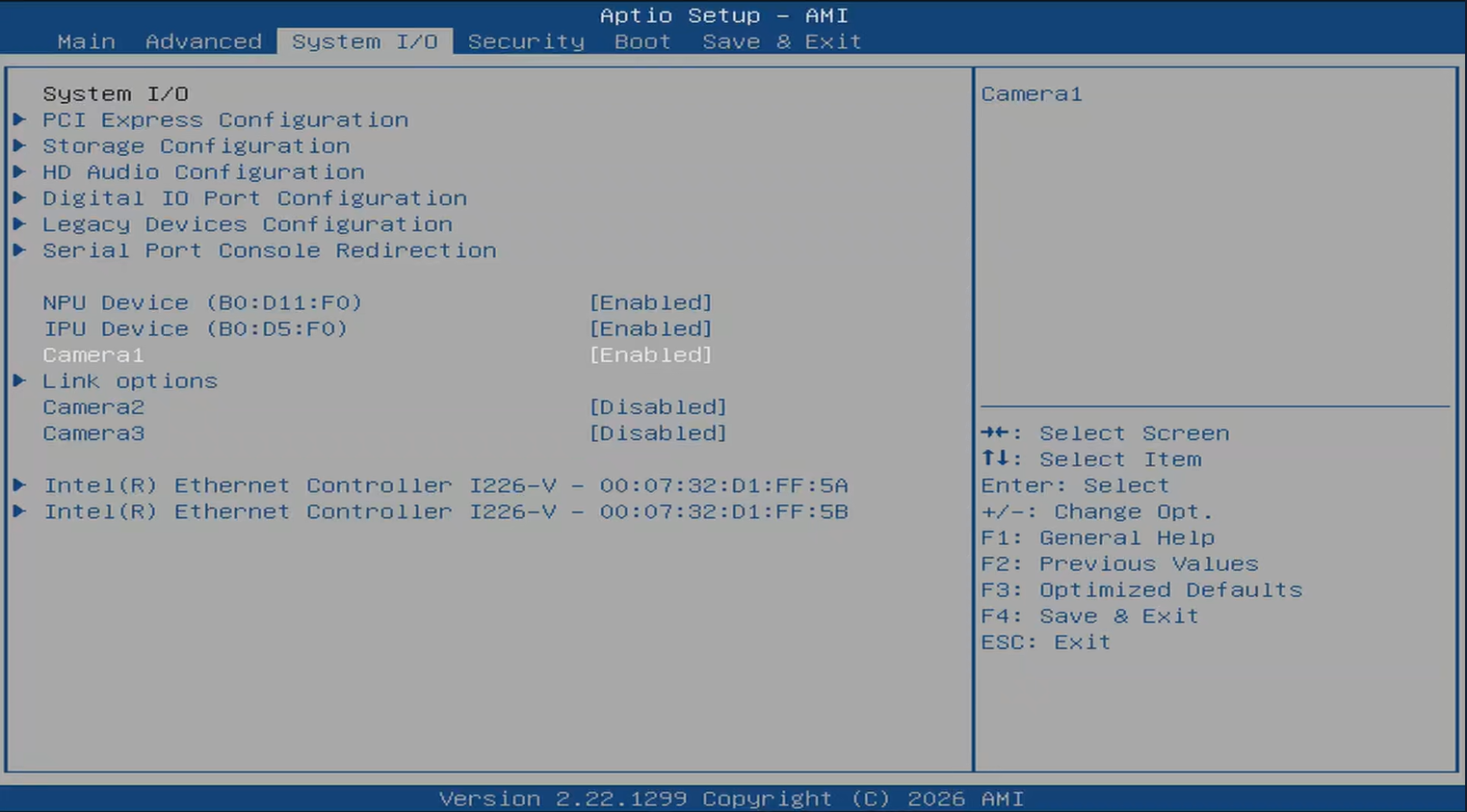Open the Boot tab
The width and height of the screenshot is (1467, 812).
(x=642, y=41)
